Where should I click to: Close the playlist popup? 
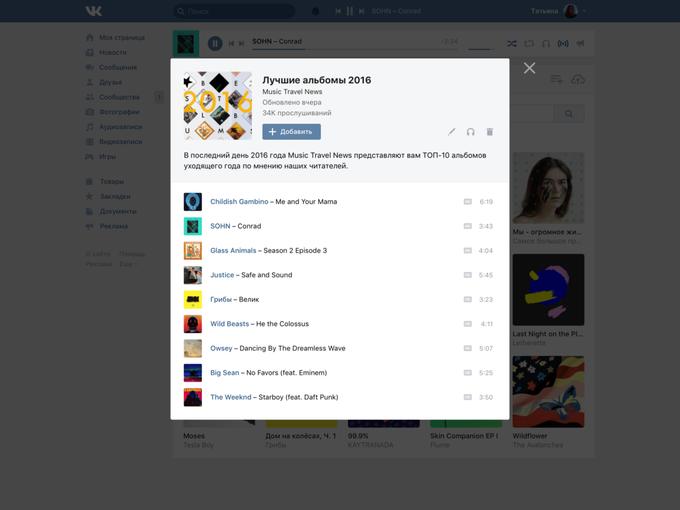(529, 68)
